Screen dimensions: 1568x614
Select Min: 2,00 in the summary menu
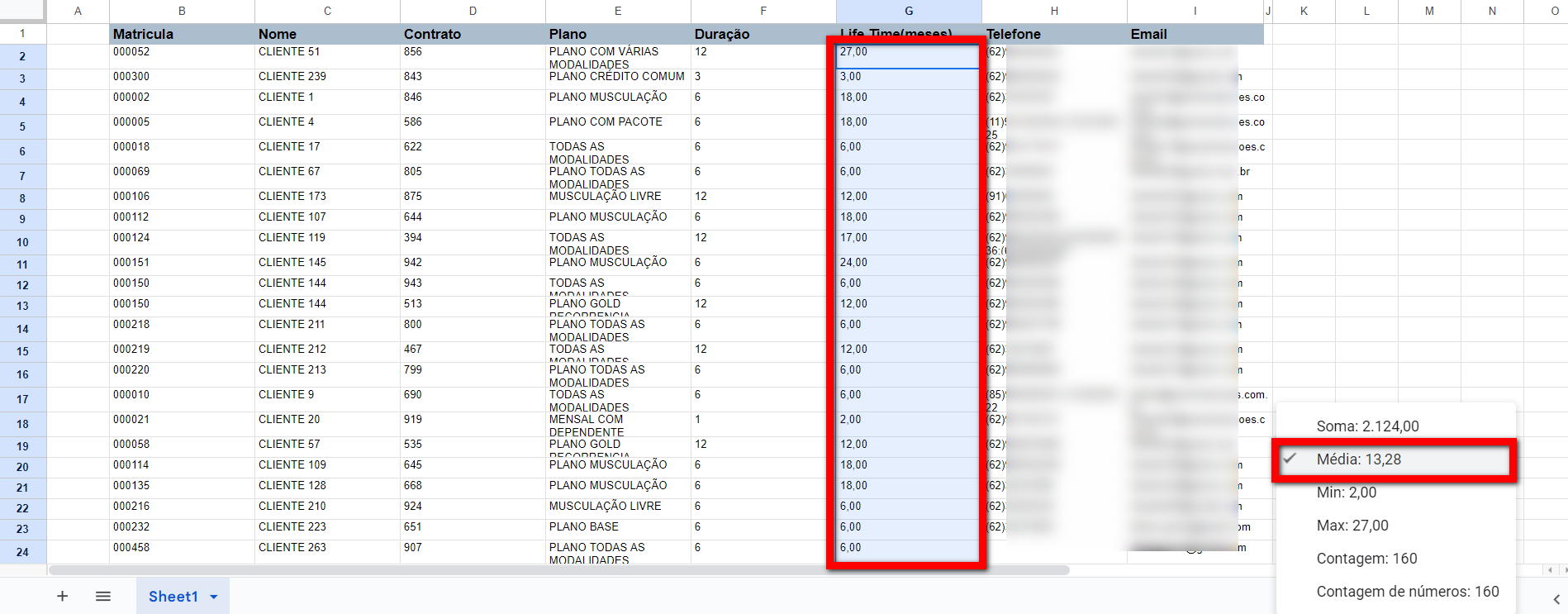1346,493
